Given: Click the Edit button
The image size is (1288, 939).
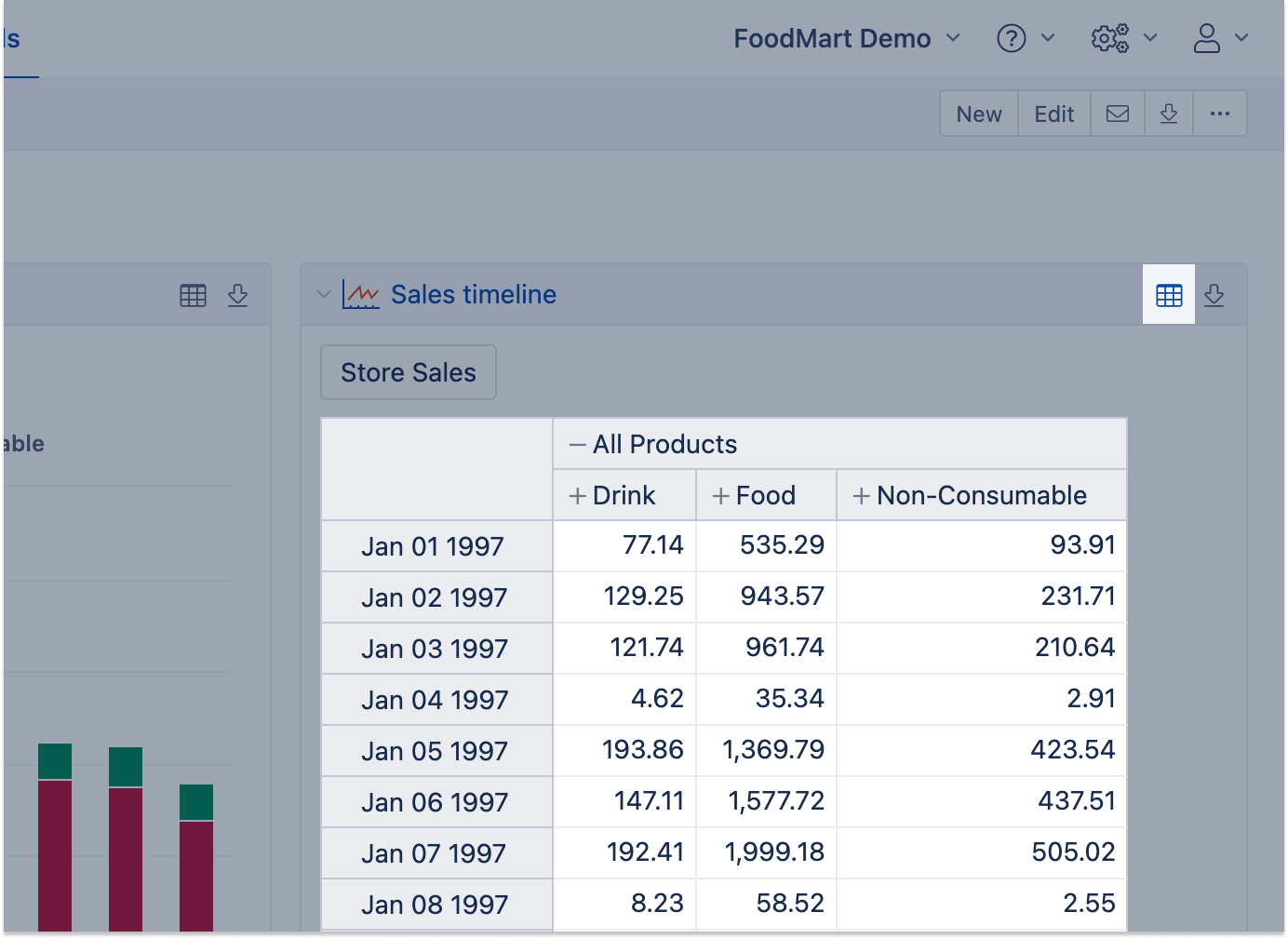Looking at the screenshot, I should [1053, 114].
